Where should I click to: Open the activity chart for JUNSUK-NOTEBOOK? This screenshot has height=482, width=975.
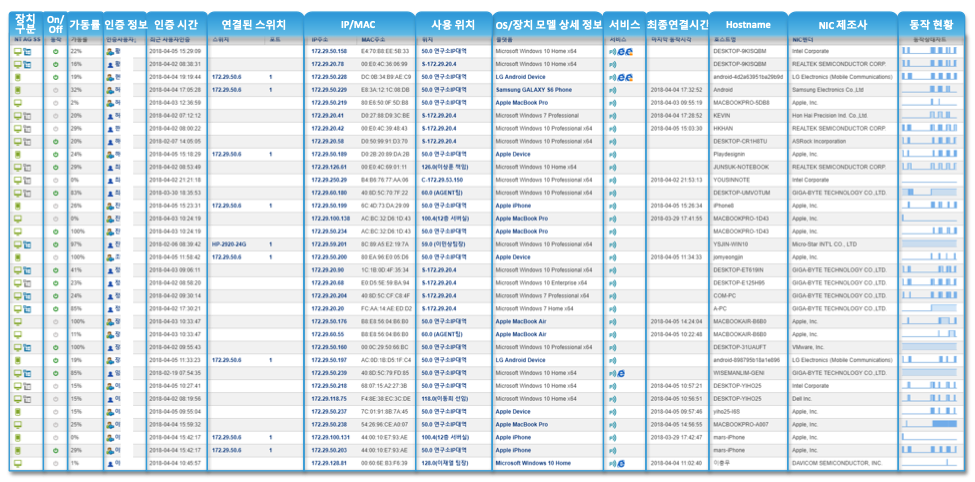point(929,167)
